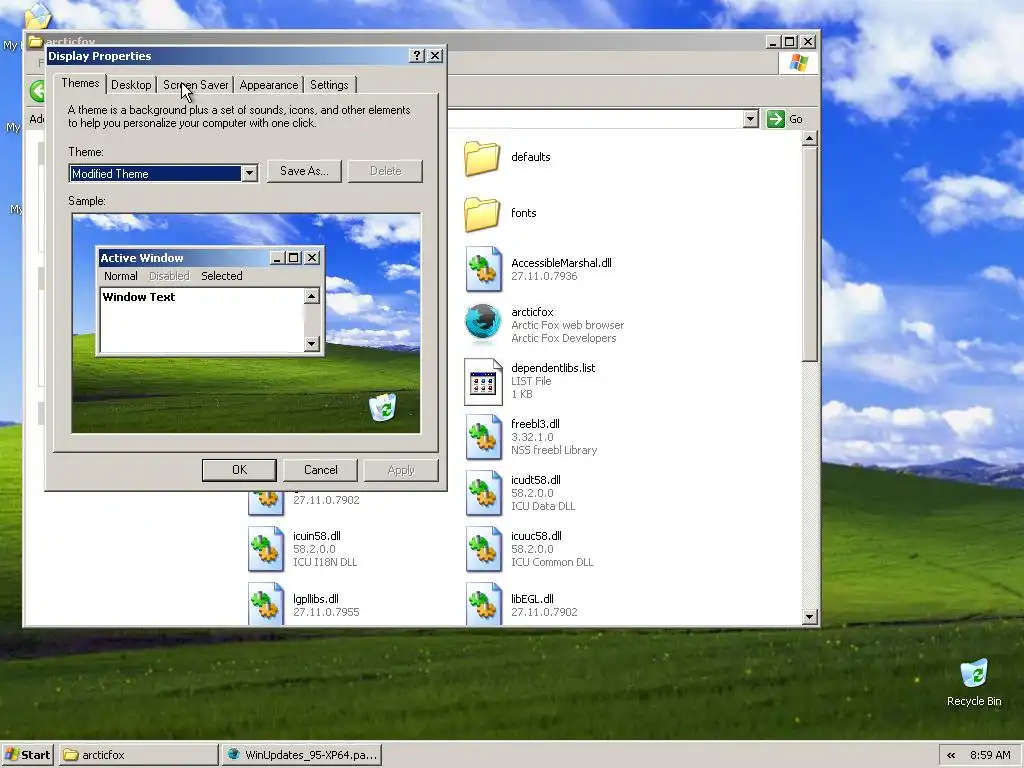This screenshot has width=1024, height=768.
Task: Click the 'AccessibleMarshal.dll' file name
Action: (561, 263)
